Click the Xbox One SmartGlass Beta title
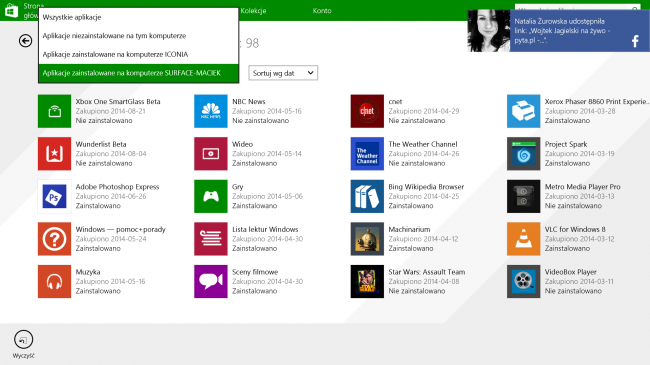The image size is (650, 365). tap(118, 102)
